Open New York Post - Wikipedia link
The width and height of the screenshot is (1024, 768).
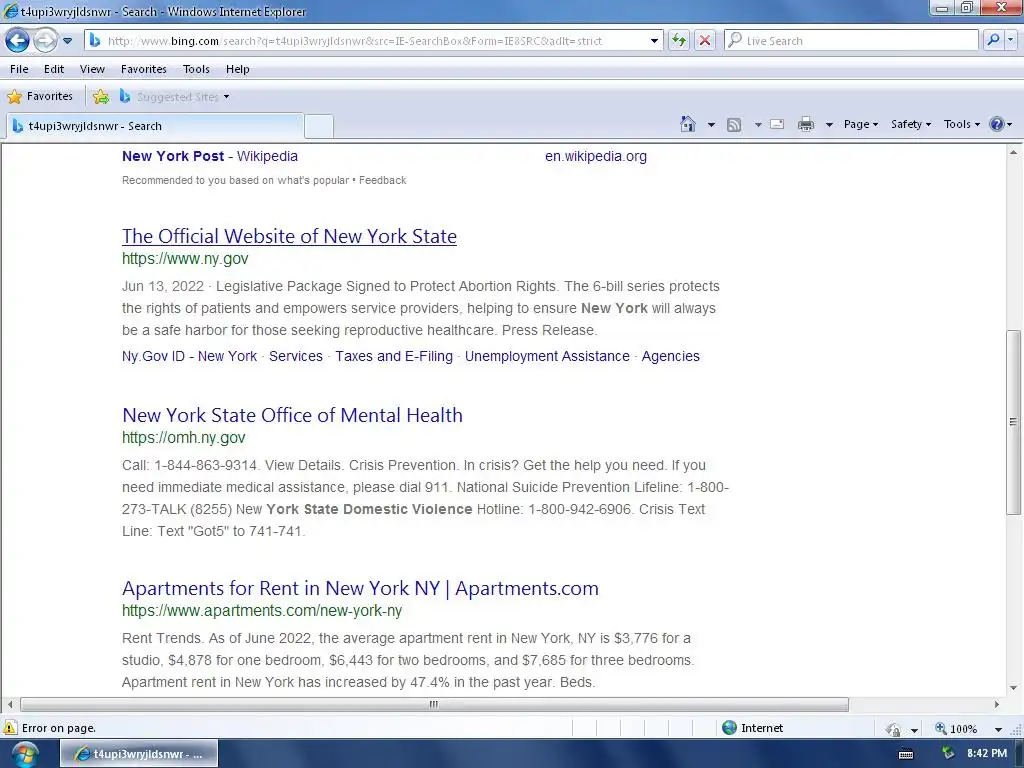coord(210,156)
